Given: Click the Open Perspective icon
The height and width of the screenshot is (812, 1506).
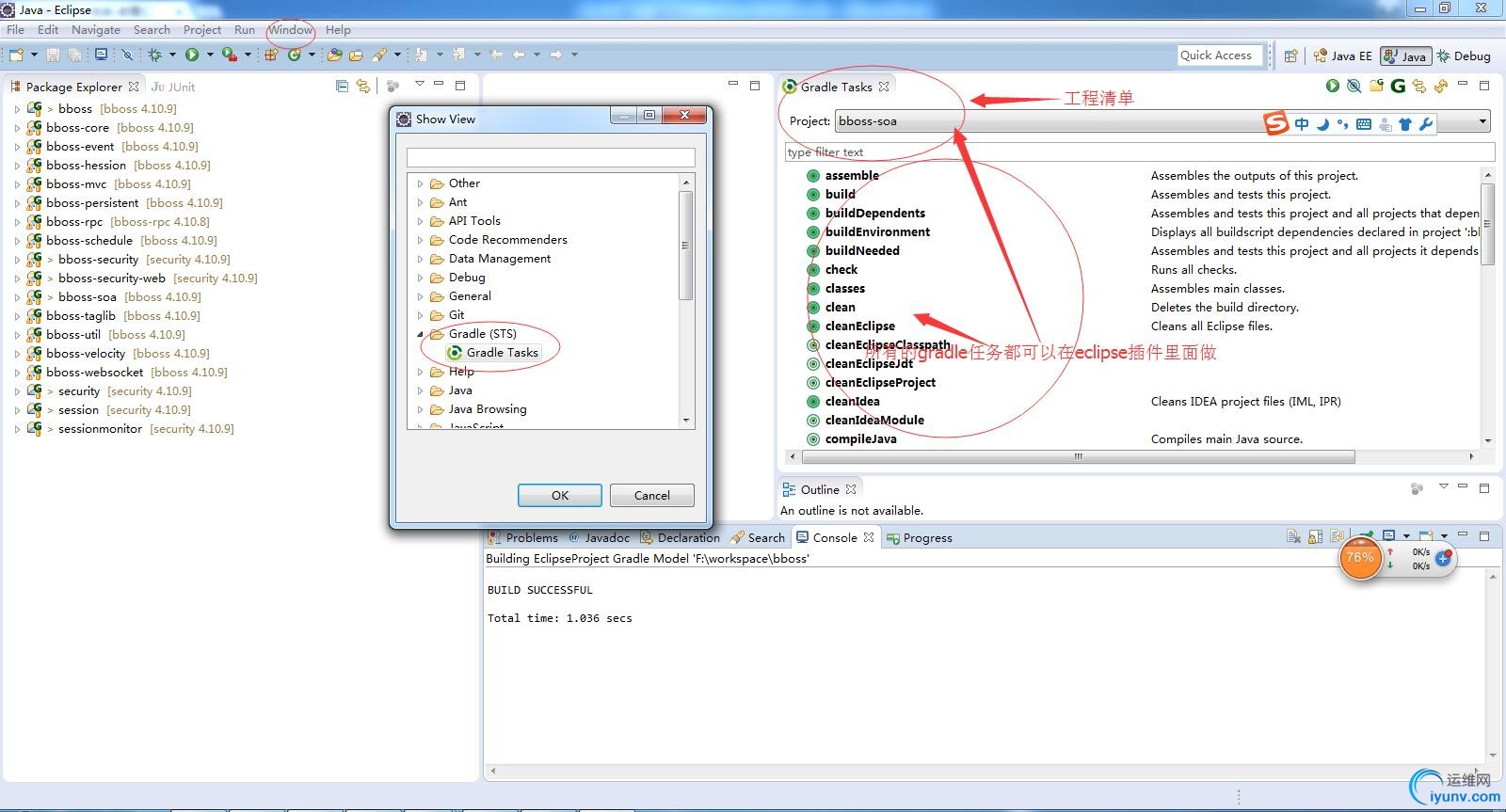Looking at the screenshot, I should (1291, 56).
